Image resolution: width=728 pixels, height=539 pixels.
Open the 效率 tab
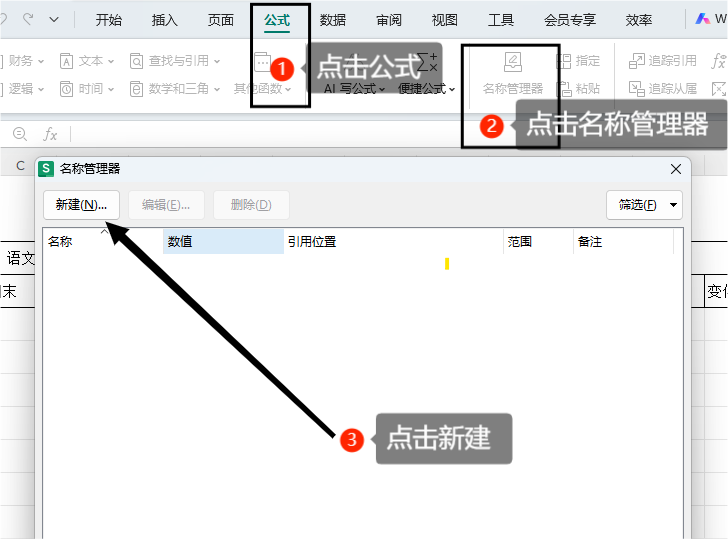coord(638,20)
